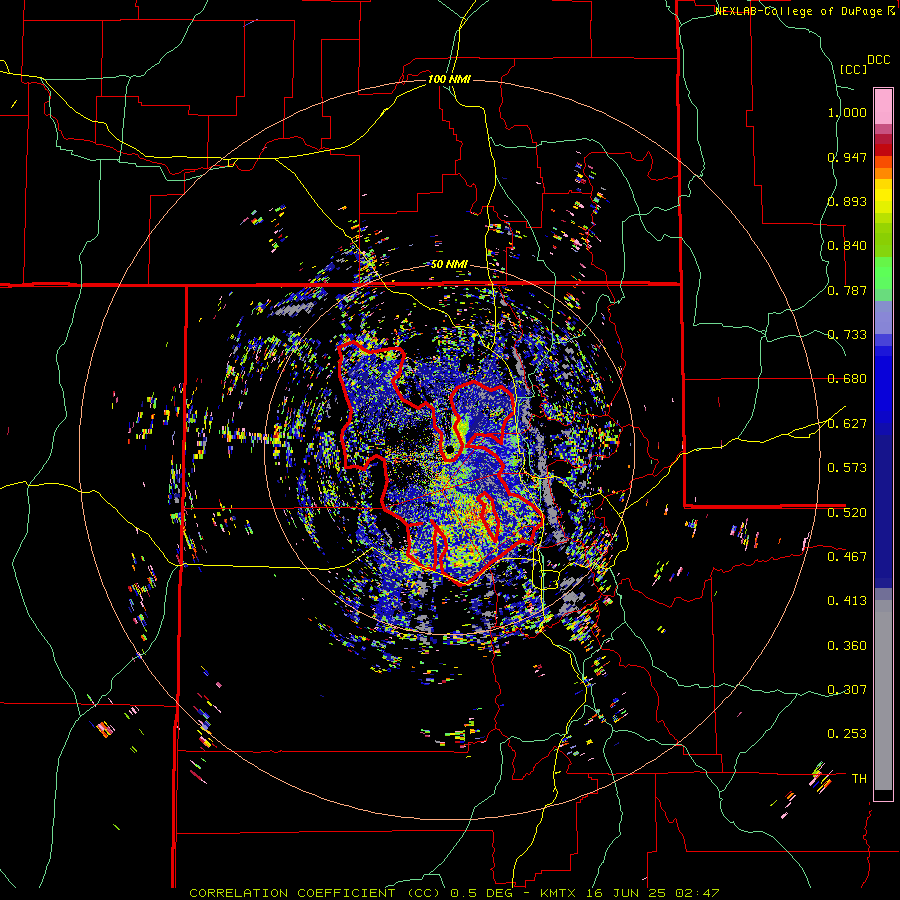Click the black radar site dot at map center

(x=452, y=449)
